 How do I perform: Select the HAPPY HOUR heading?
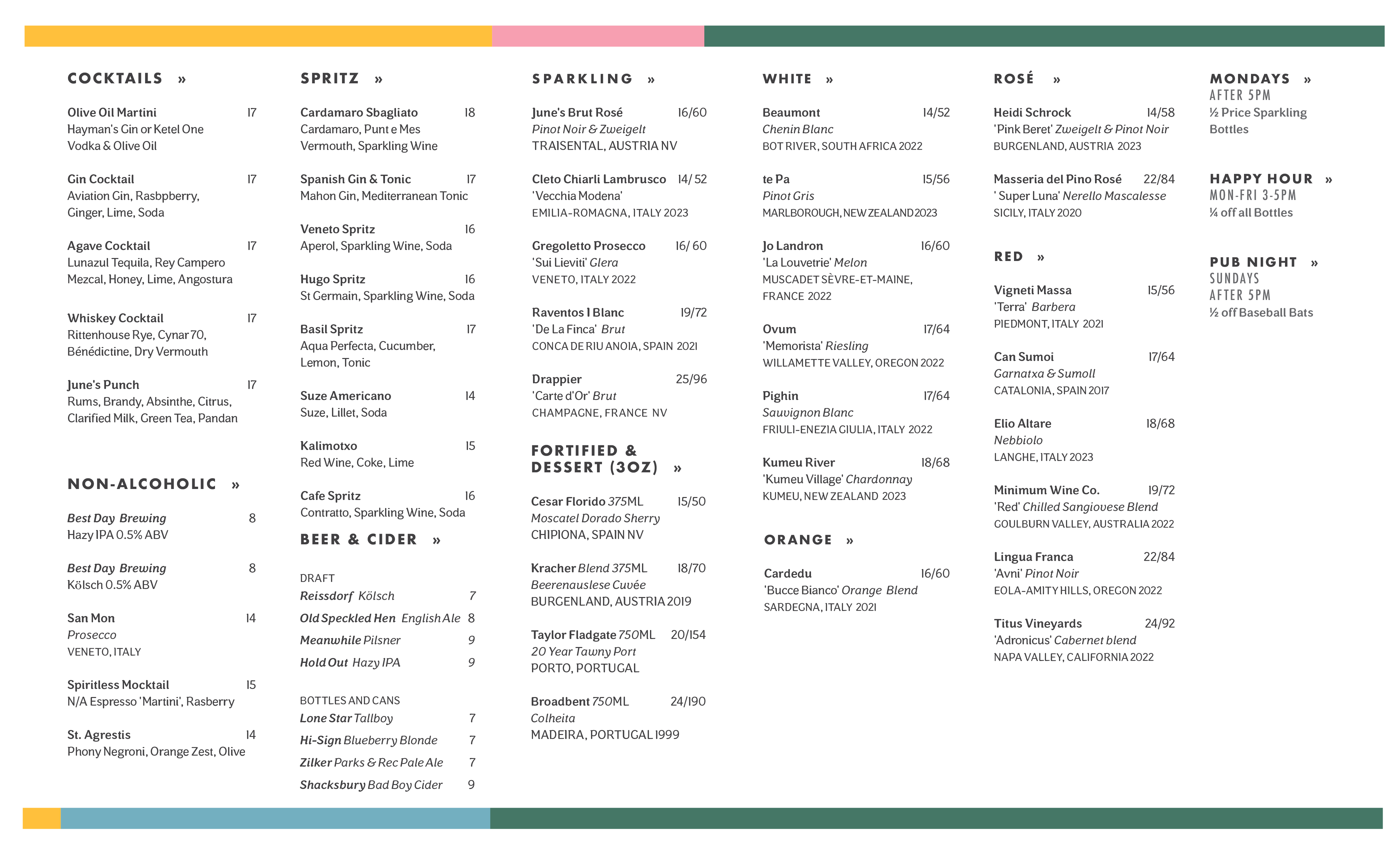tap(1261, 179)
